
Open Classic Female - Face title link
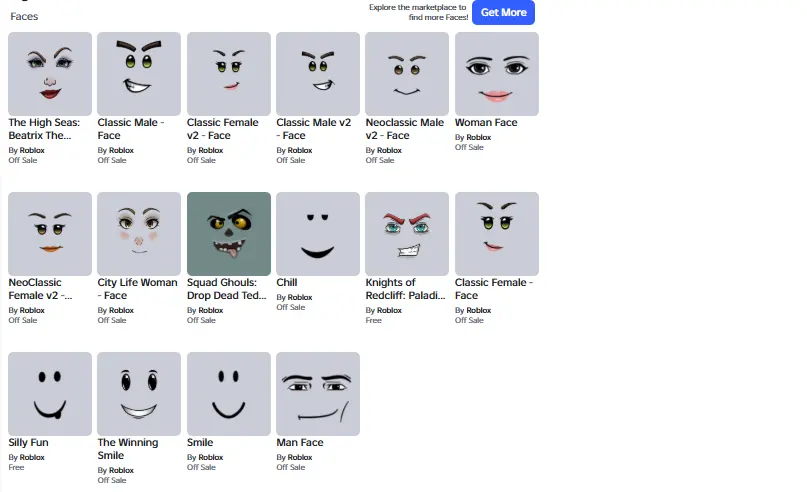494,289
